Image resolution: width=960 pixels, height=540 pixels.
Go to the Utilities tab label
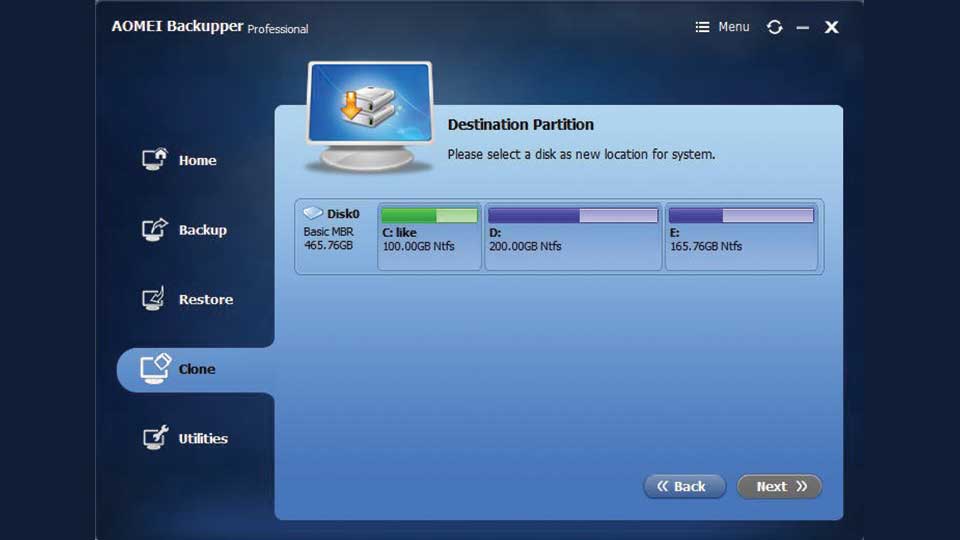point(203,438)
